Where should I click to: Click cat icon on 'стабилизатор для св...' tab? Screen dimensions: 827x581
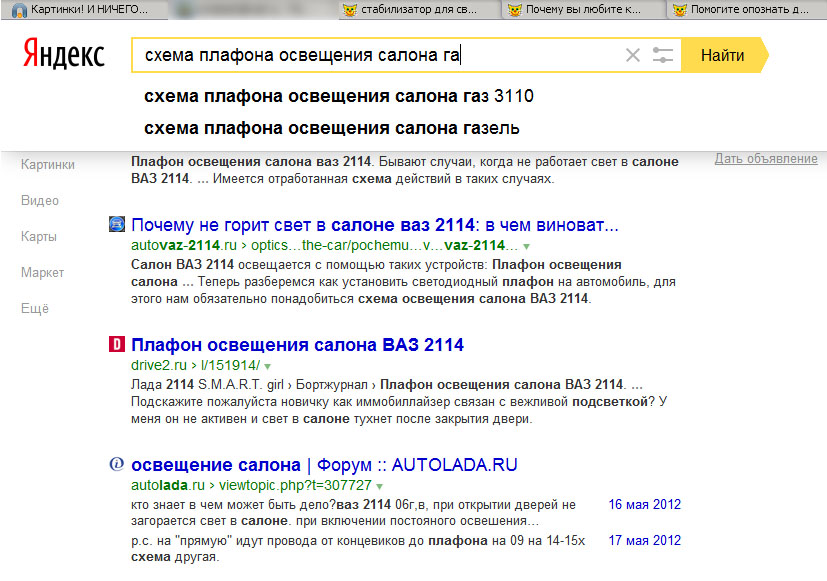350,10
